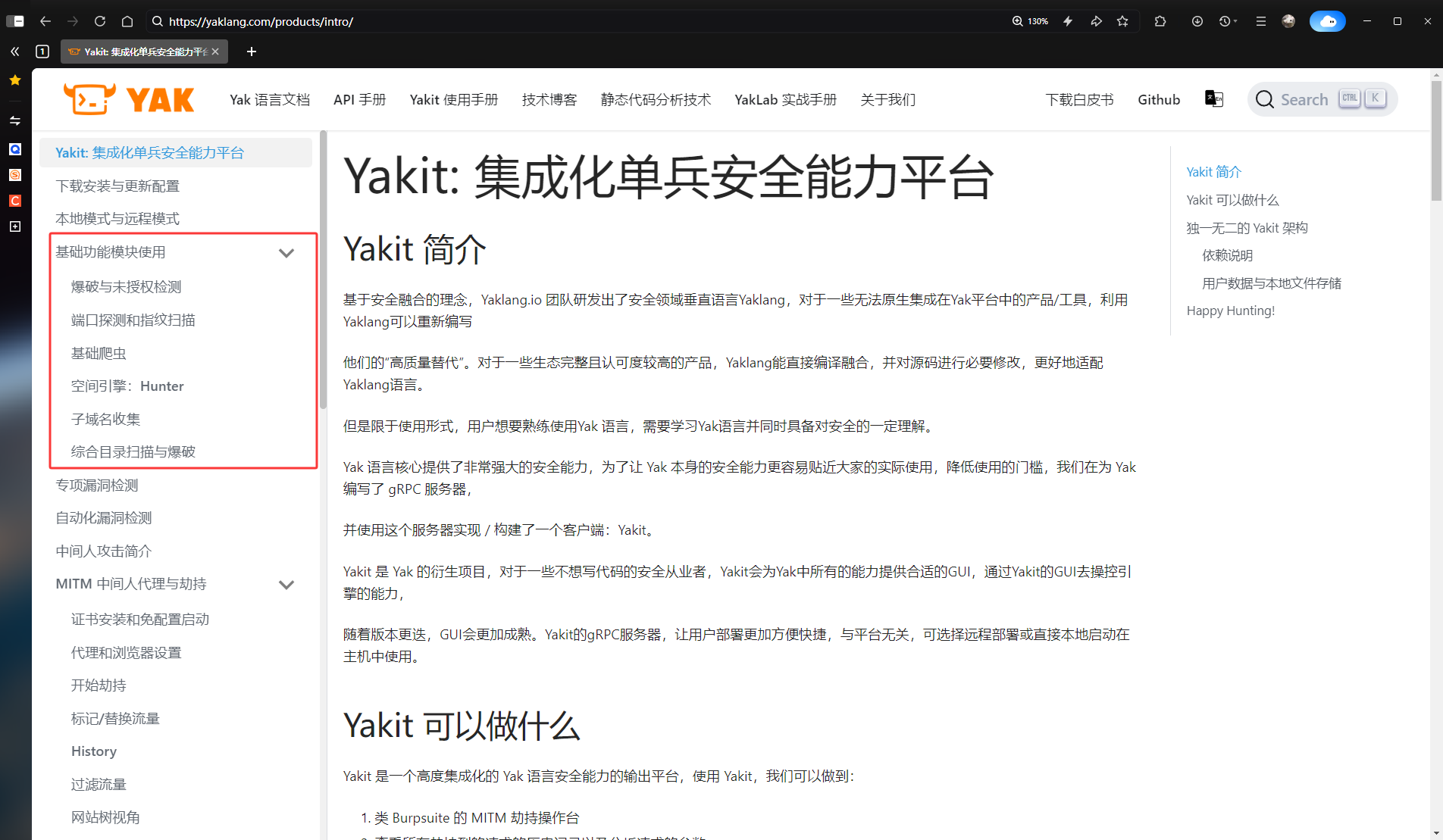Click the browser forward arrow

(73, 21)
